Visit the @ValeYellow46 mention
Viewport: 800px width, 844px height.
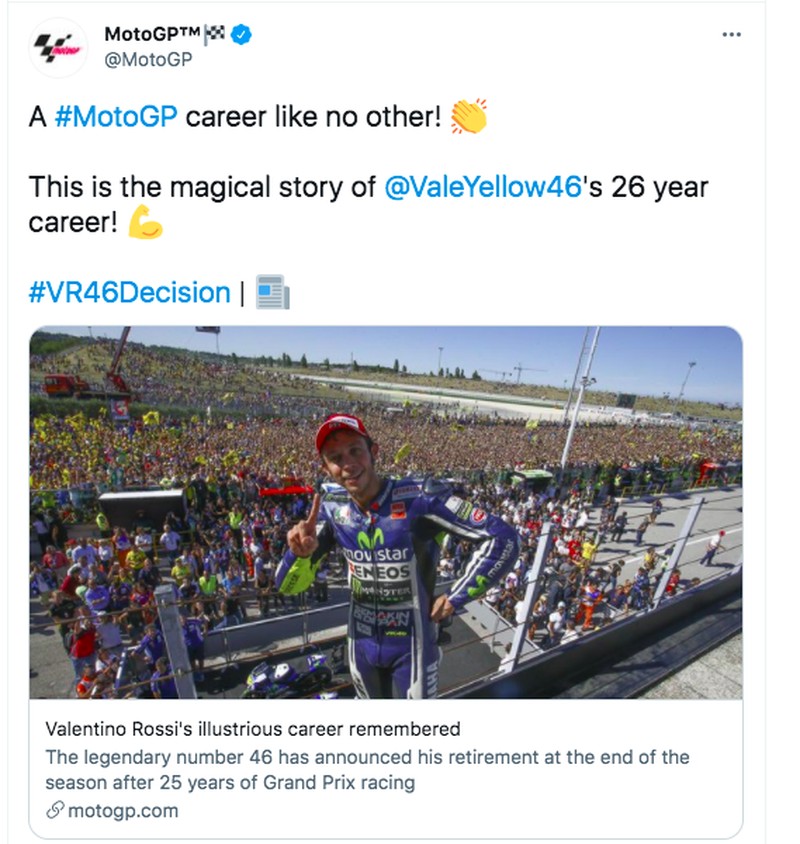[x=482, y=187]
